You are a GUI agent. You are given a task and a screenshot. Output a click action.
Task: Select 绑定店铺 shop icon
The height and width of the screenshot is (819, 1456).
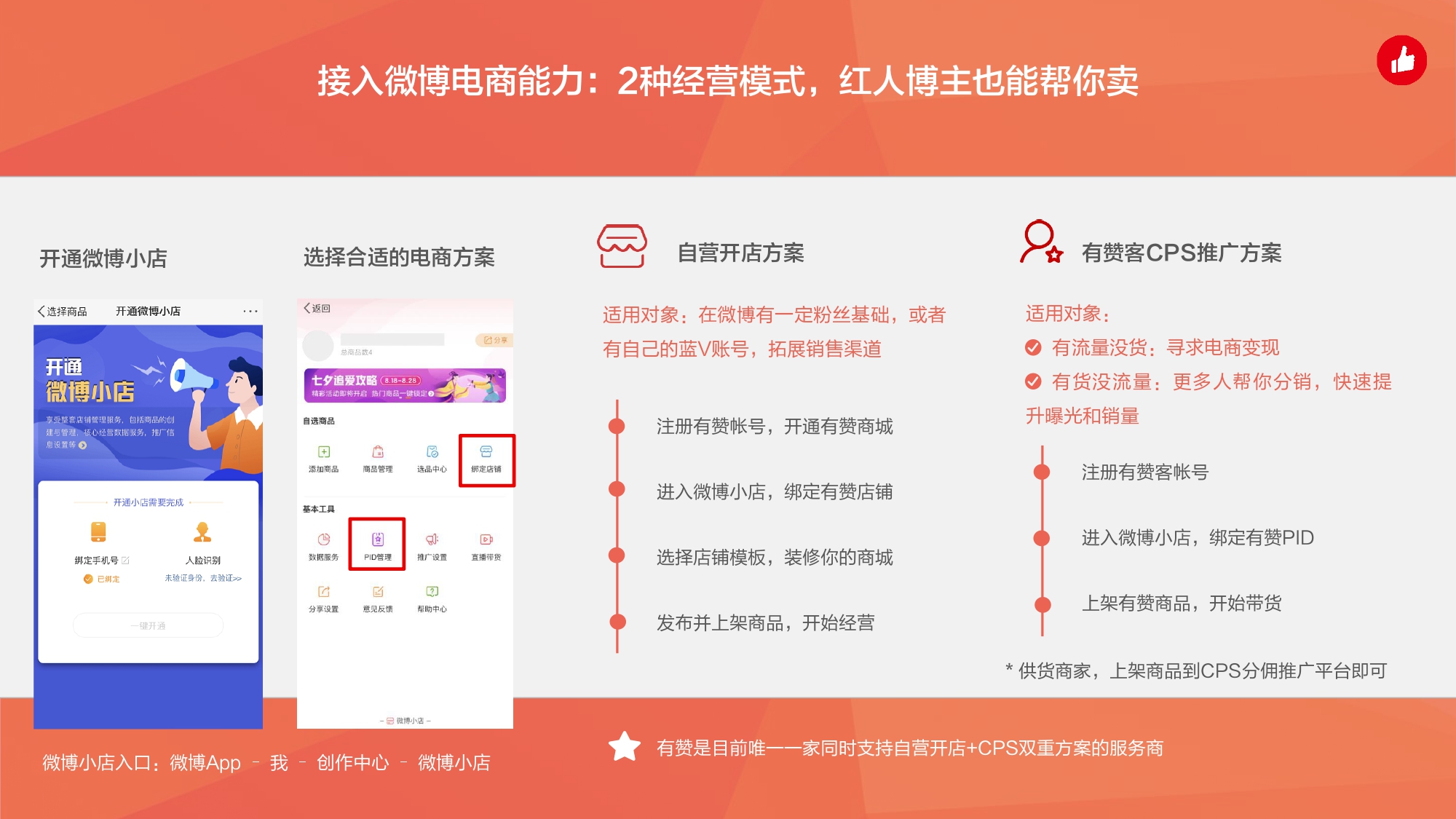point(486,452)
